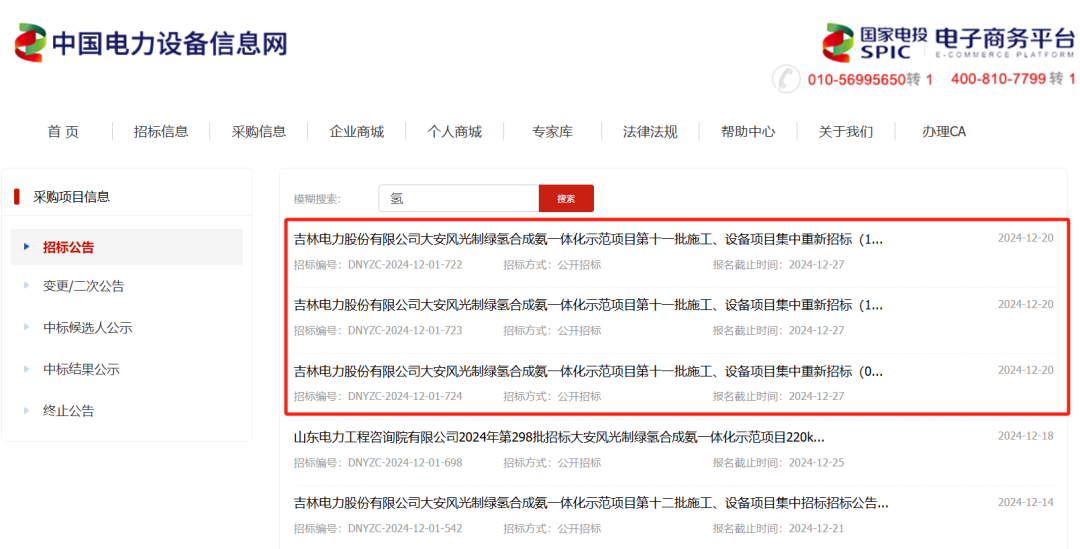Screen dimensions: 1080x549
Task: Open the 山东电力工程咨询院 tender announcement link
Action: click(559, 437)
